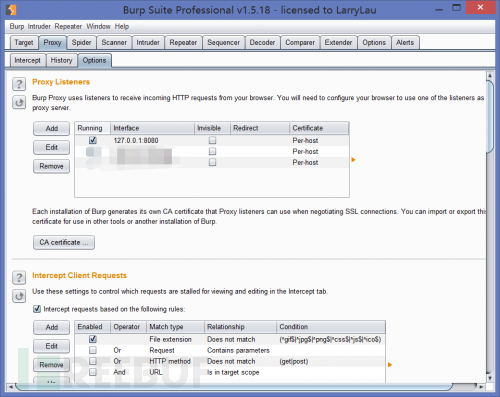Open the History sub-tab

click(61, 60)
